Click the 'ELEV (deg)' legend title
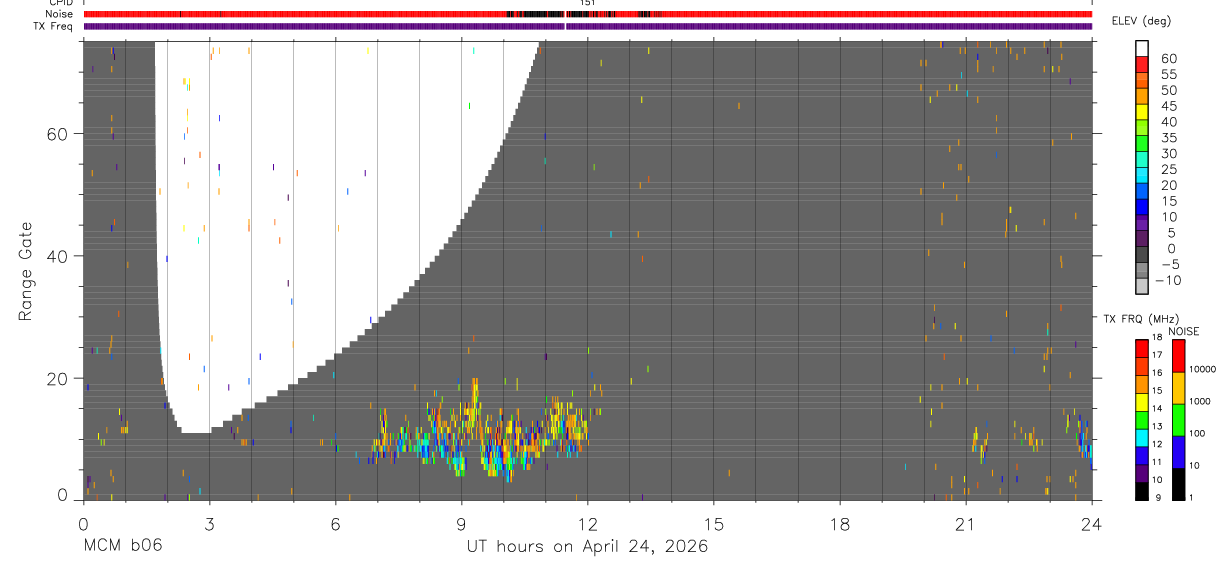The height and width of the screenshot is (567, 1228). (1141, 21)
